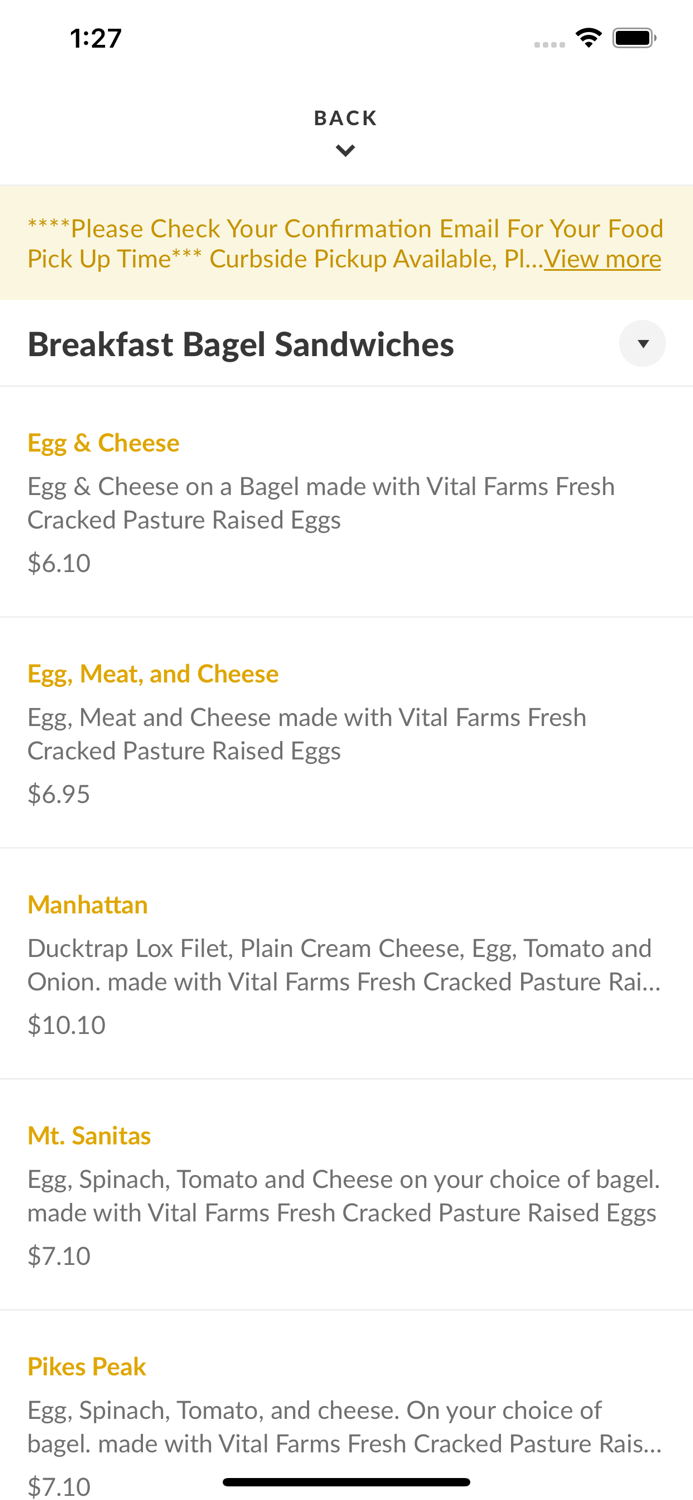693x1500 pixels.
Task: Tap the home indicator bar
Action: click(x=346, y=1481)
